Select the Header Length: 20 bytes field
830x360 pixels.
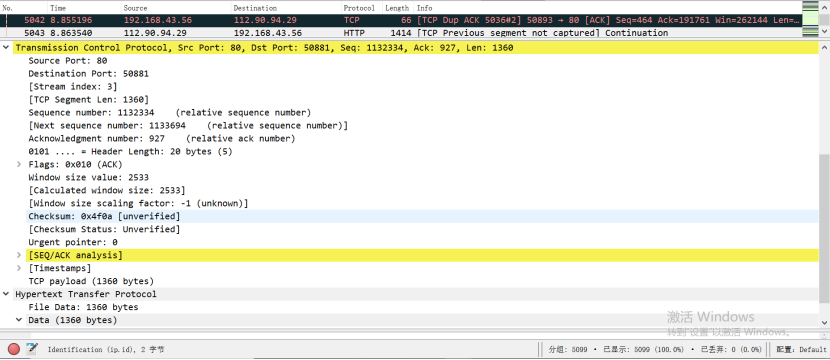coord(130,151)
